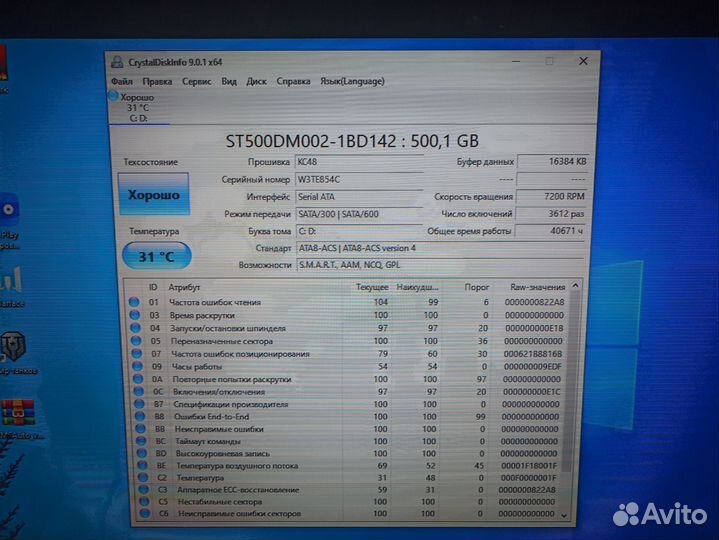This screenshot has height=540, width=719.
Task: Click status icon for B8 Ошибки End-to-End
Action: click(140, 416)
